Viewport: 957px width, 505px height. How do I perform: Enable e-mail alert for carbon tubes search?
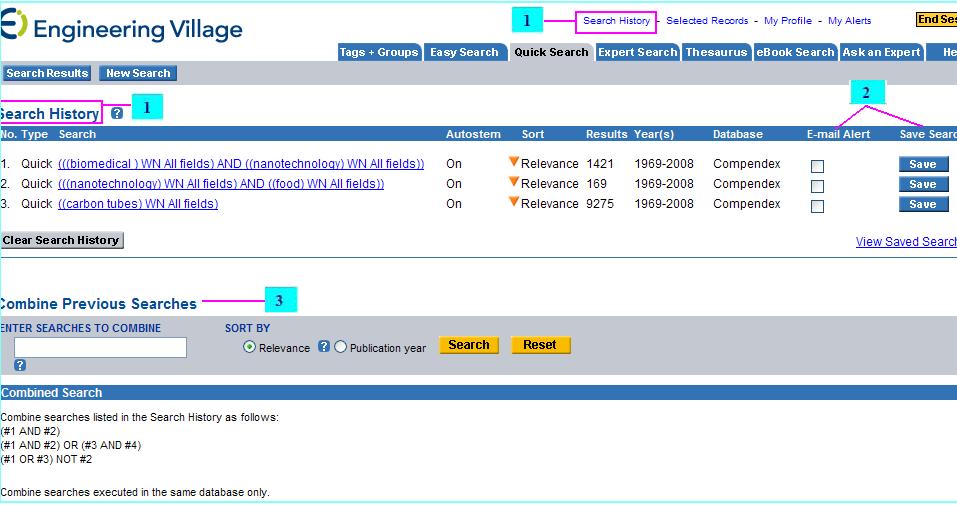tap(817, 206)
